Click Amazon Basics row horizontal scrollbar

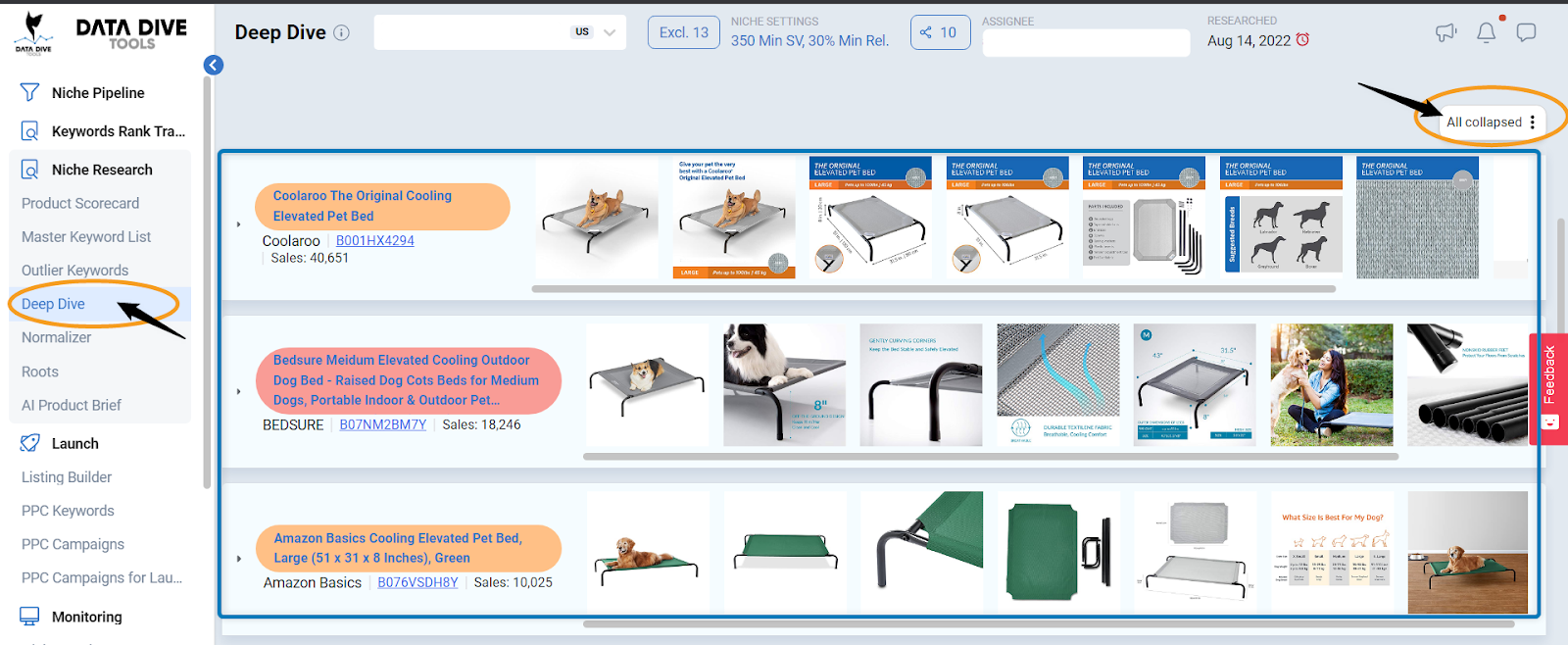1049,623
